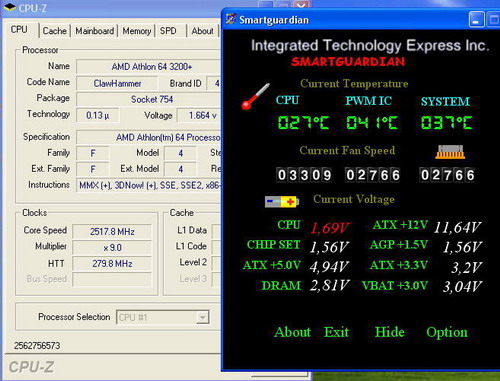
Task: Click the CPU-Z logo at bottom left
Action: click(x=31, y=367)
